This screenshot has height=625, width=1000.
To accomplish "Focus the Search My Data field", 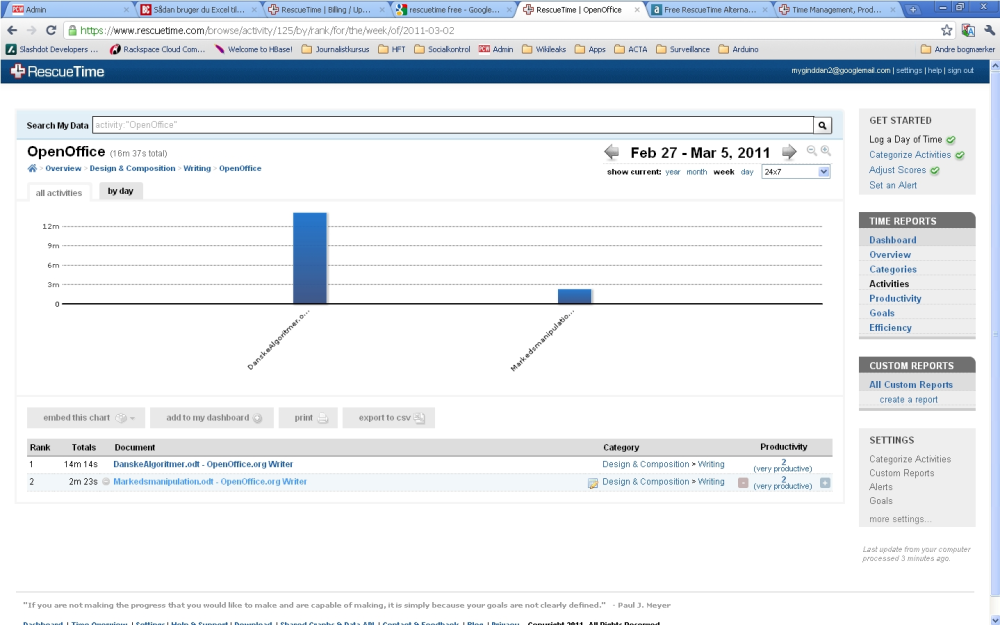I will [453, 125].
